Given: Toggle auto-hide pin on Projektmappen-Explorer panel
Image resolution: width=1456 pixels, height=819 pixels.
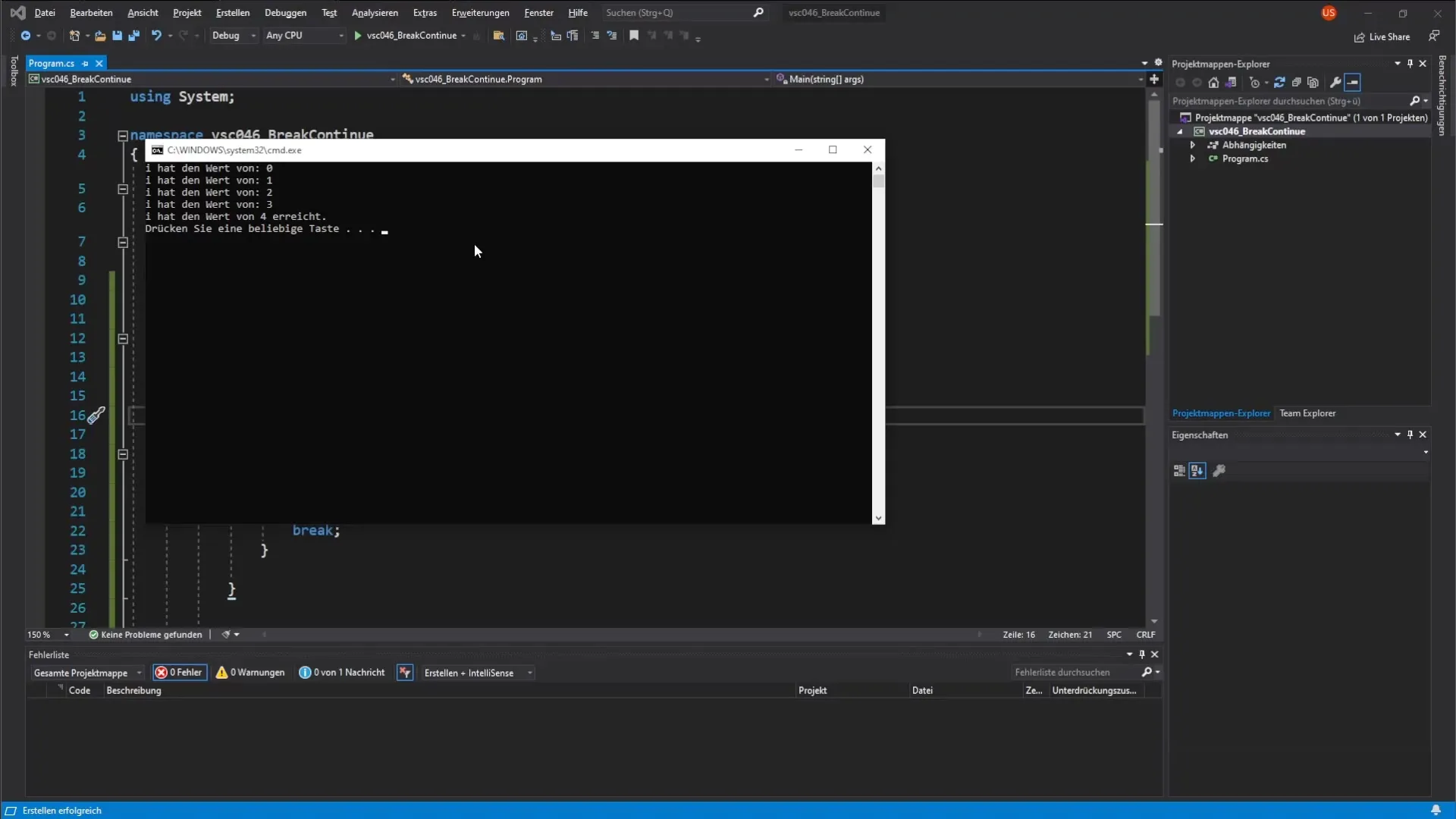Looking at the screenshot, I should [1410, 64].
